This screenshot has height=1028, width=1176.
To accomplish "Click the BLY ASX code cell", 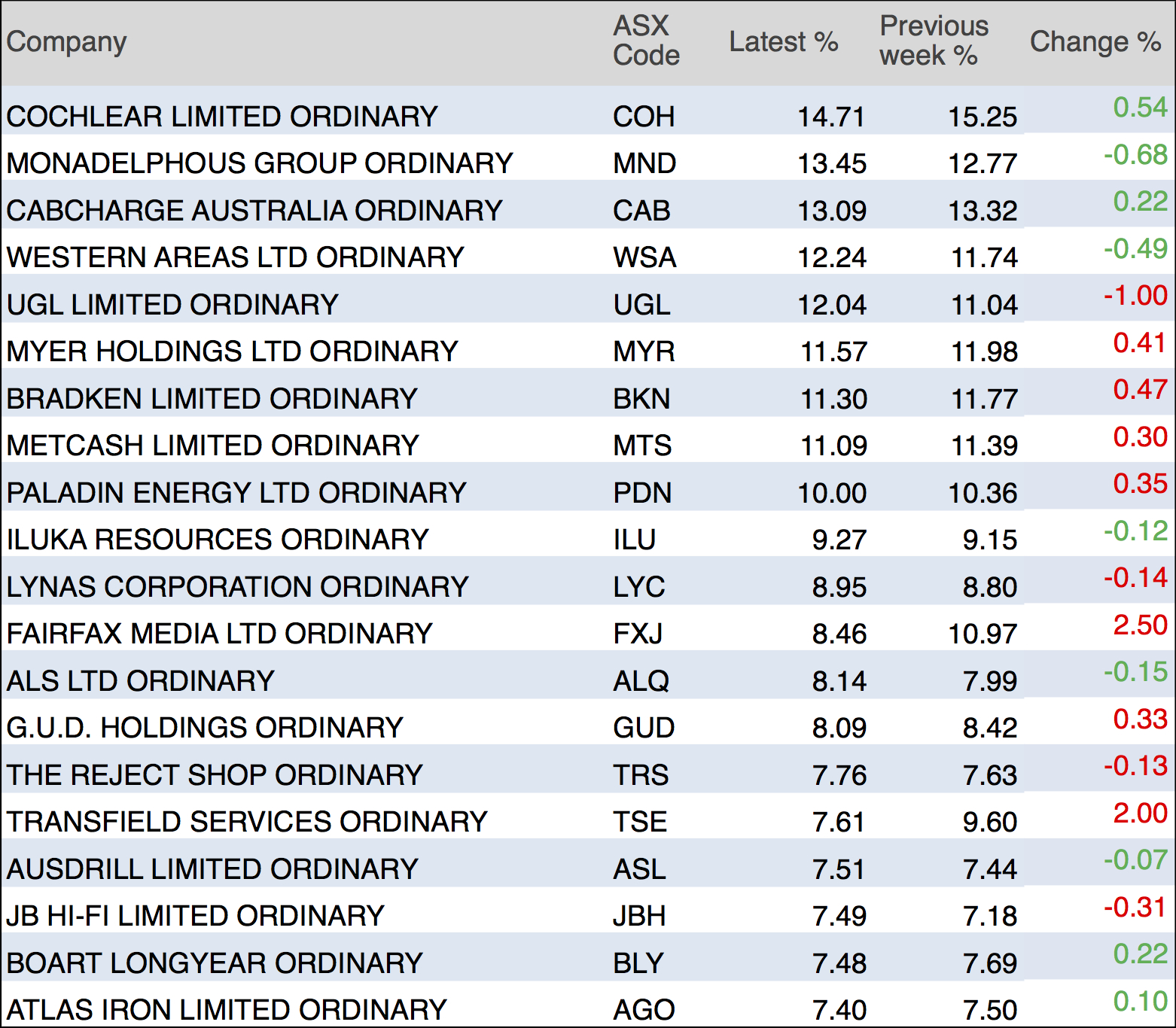I will click(x=638, y=963).
